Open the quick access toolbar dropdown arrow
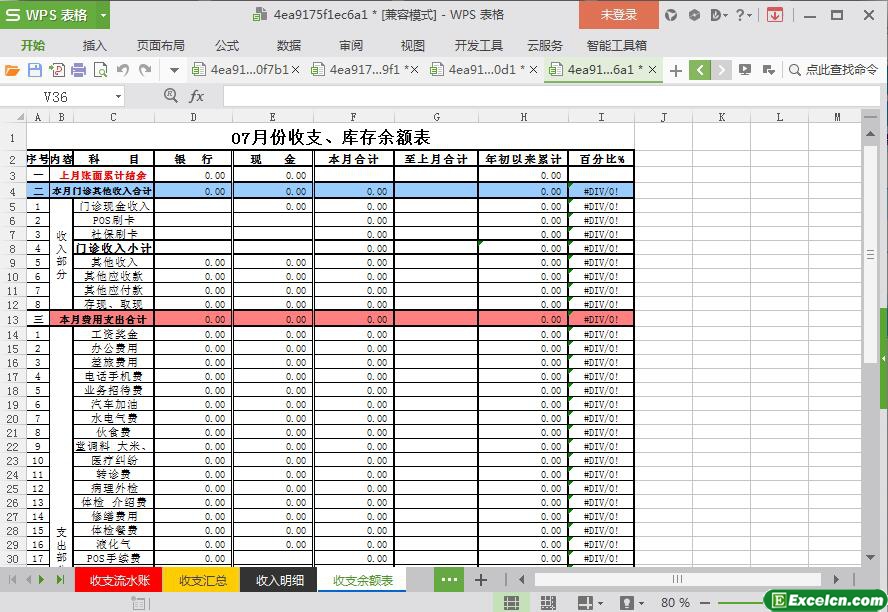 (x=174, y=71)
